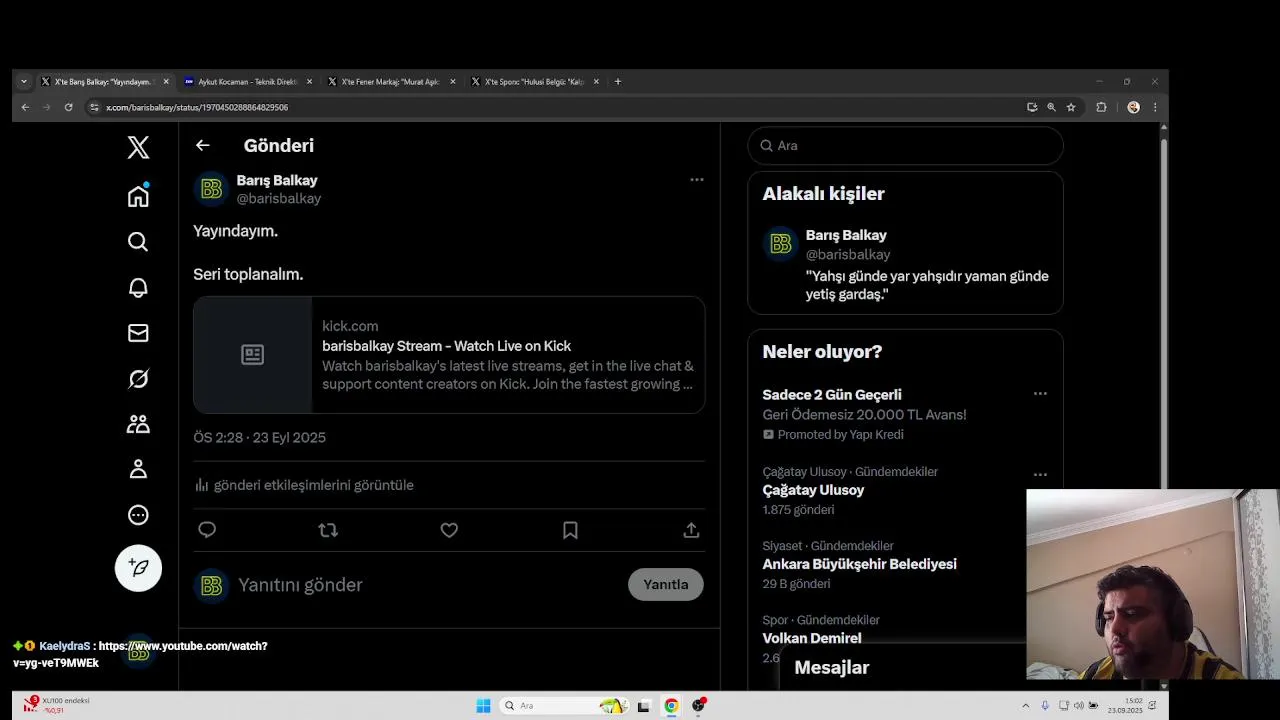Open the Notifications bell icon
The height and width of the screenshot is (720, 1280).
coord(138,288)
